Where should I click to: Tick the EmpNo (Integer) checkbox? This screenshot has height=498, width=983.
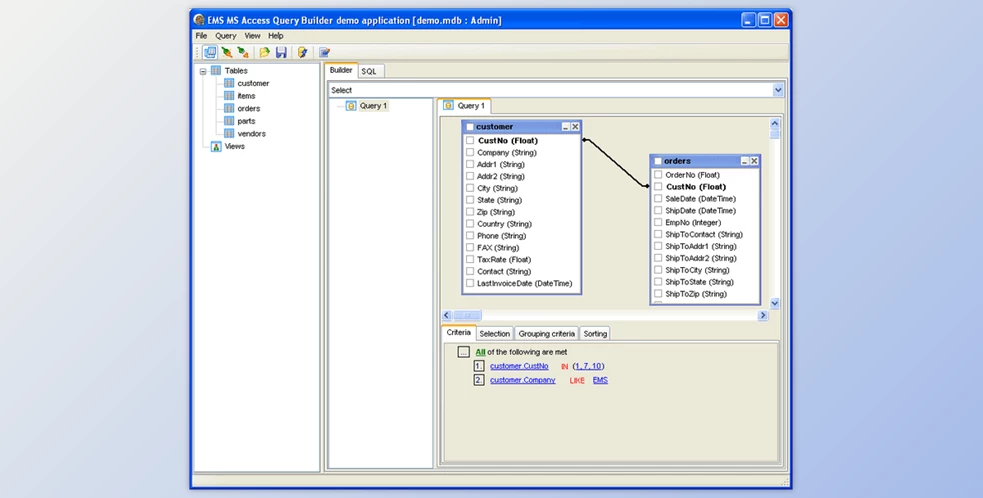pos(658,223)
